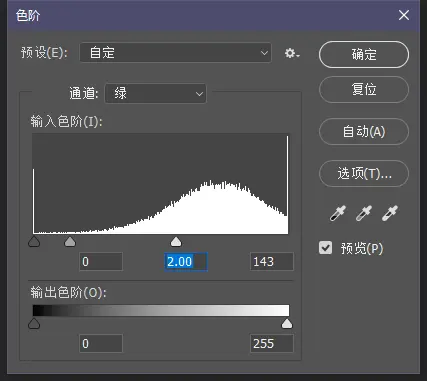Screen dimensions: 427x381
Task: Click the output shadow field showing 0
Action: point(101,343)
